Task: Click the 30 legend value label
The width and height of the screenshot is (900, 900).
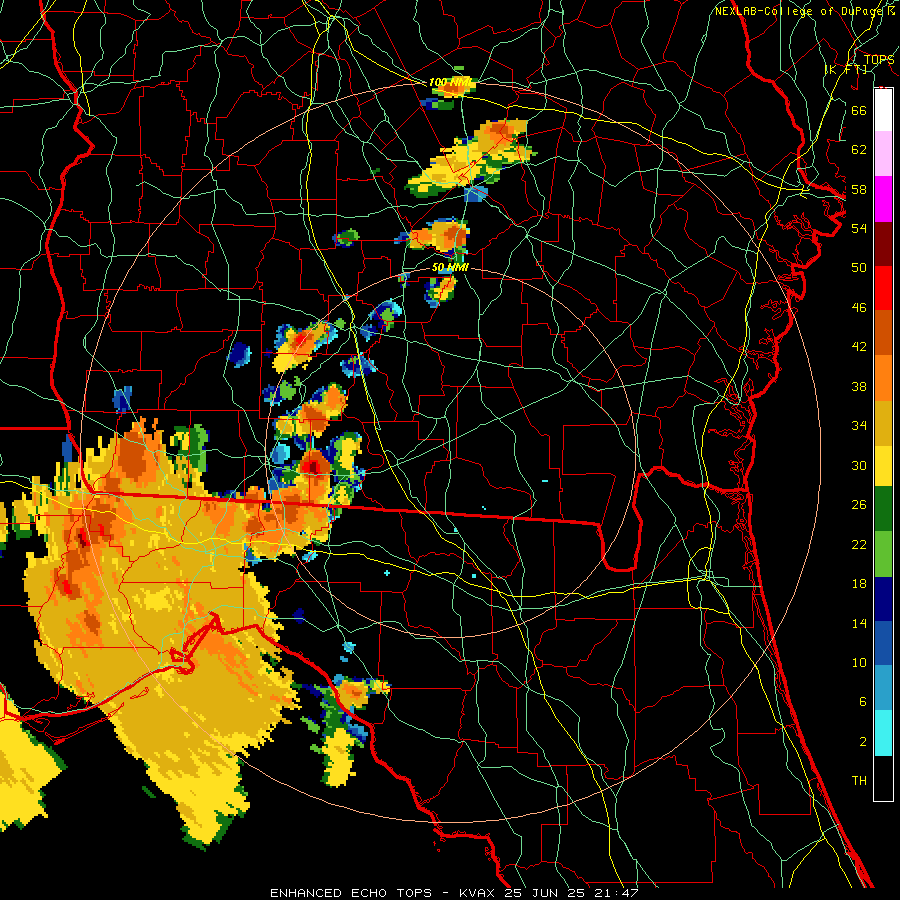Action: click(x=859, y=465)
